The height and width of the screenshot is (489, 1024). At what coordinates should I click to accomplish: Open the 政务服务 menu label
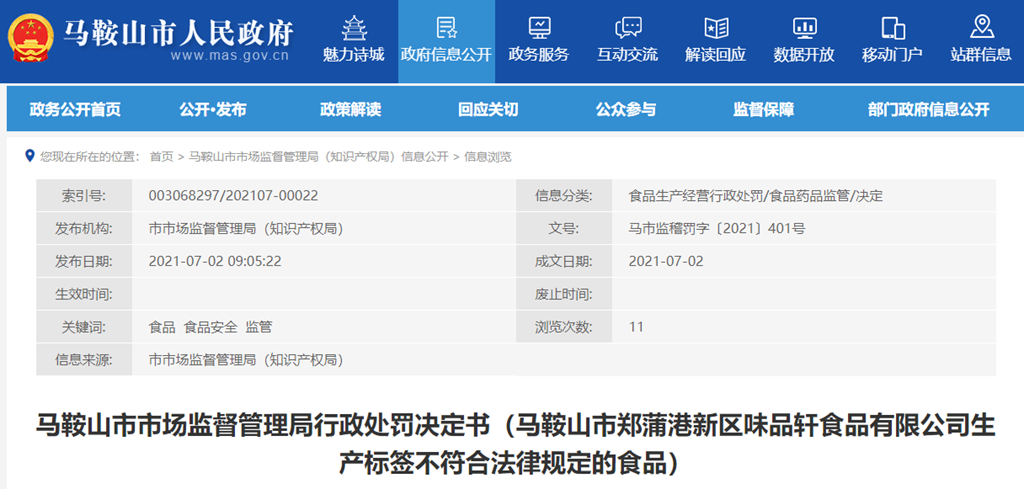[539, 55]
